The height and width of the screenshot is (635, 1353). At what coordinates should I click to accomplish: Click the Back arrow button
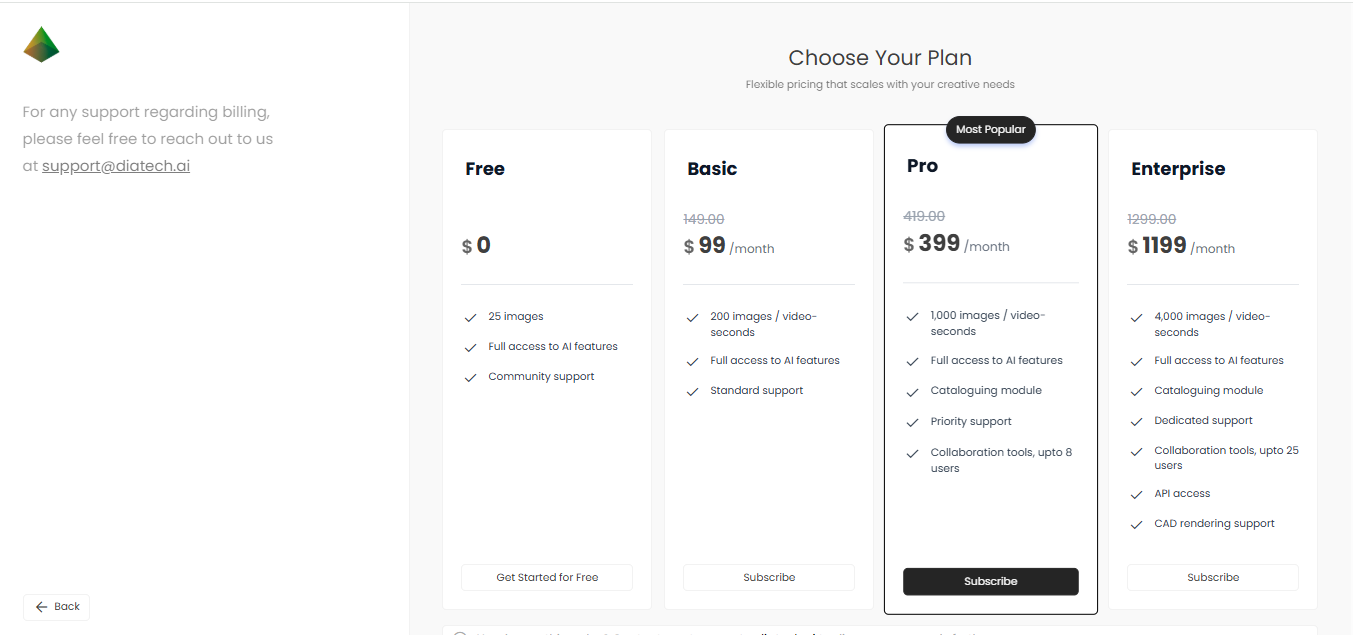(56, 607)
